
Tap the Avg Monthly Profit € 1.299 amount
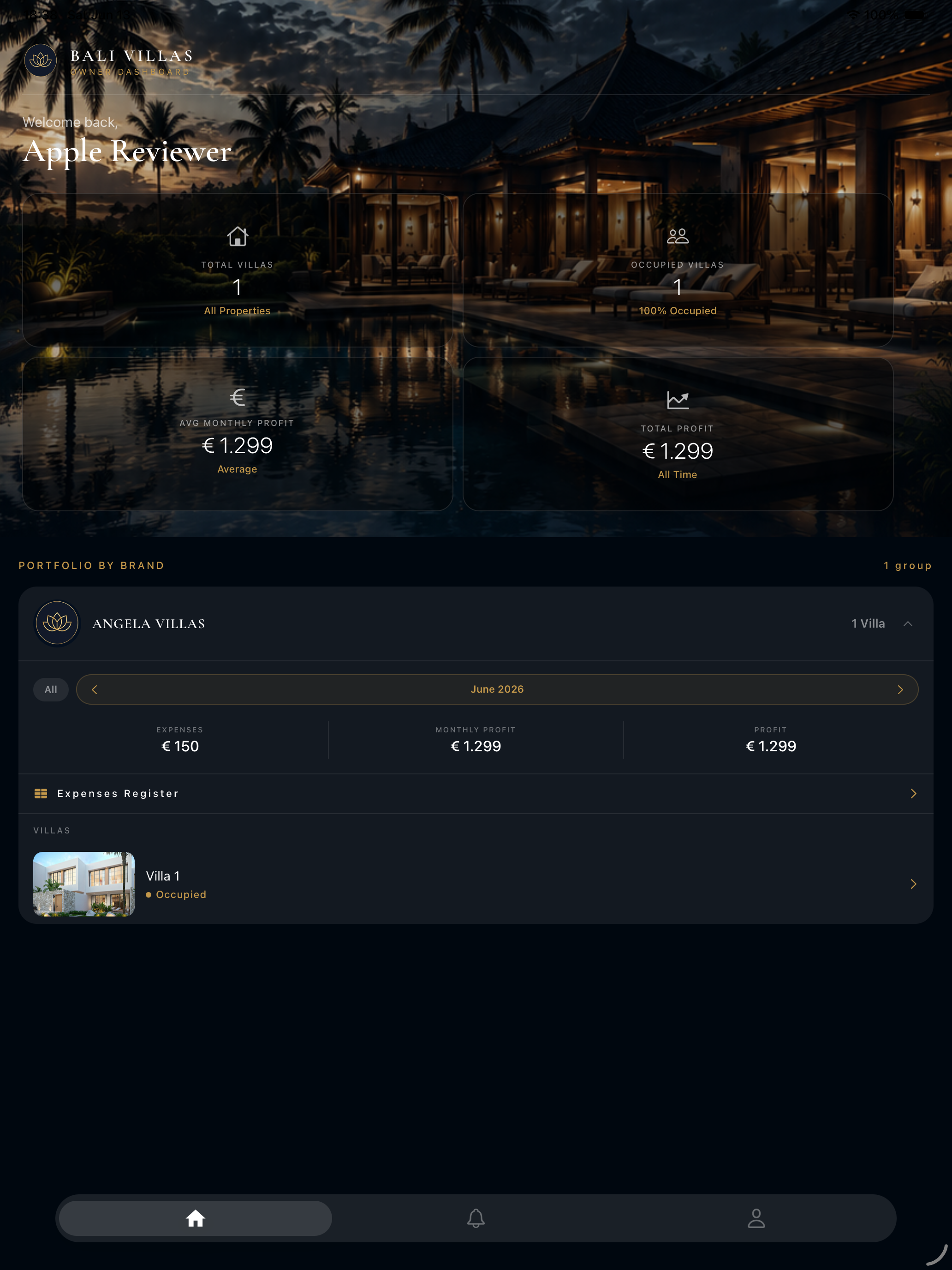pyautogui.click(x=237, y=445)
